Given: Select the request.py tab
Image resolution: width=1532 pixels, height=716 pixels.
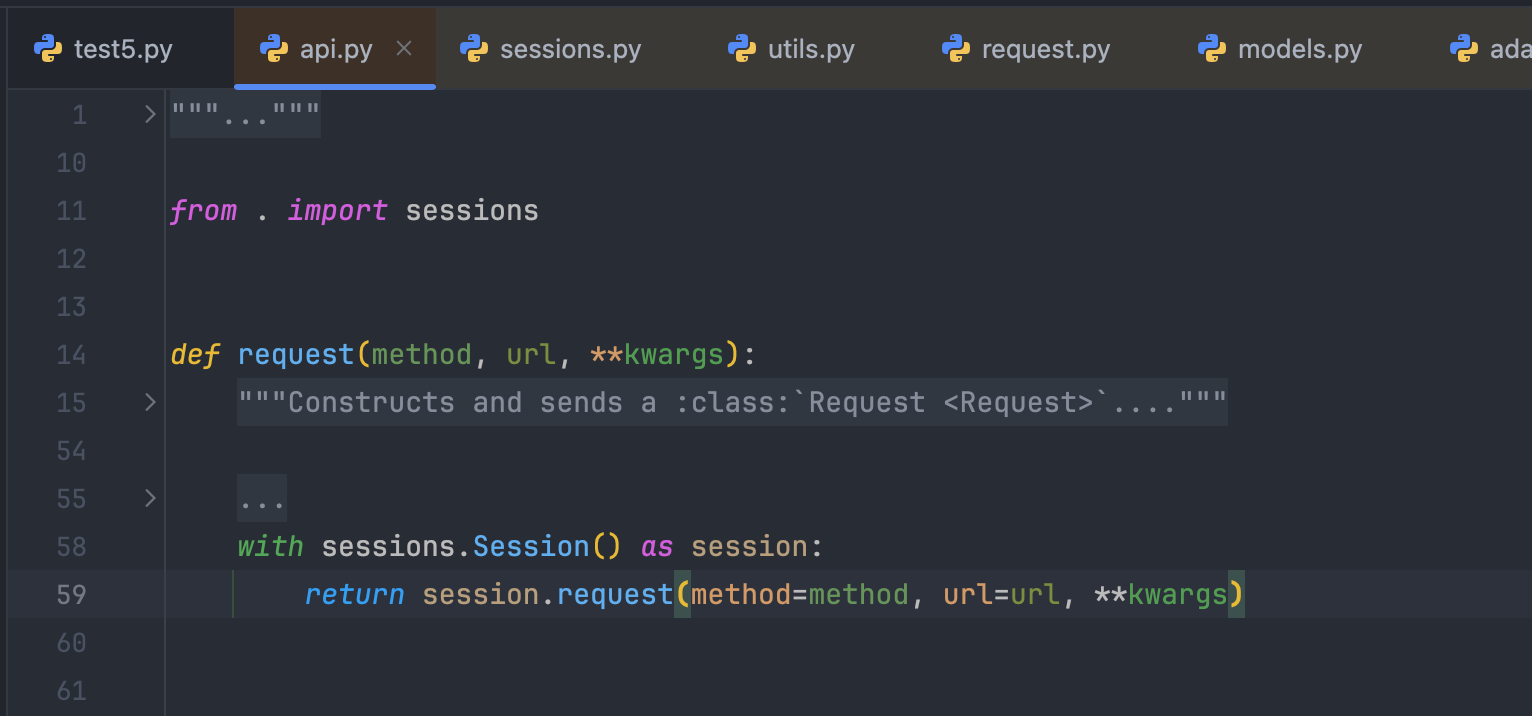Looking at the screenshot, I should tap(1046, 49).
